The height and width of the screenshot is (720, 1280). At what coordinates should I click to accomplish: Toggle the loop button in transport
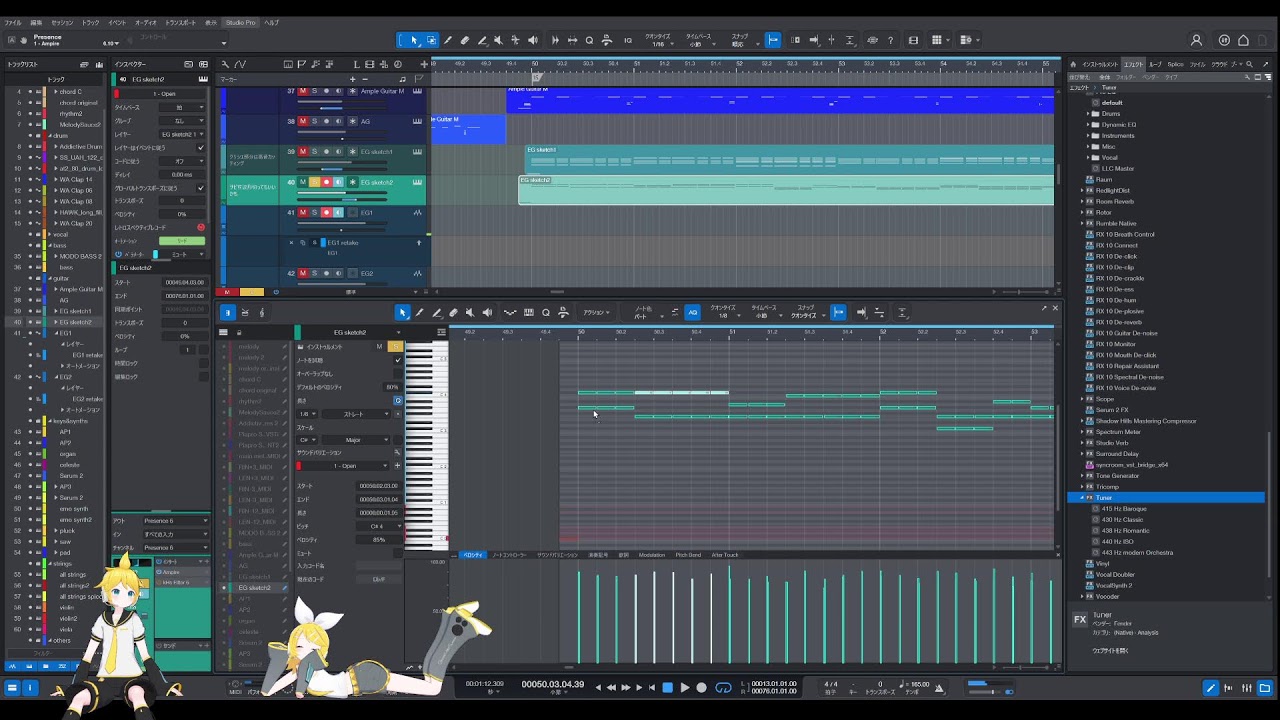click(722, 687)
